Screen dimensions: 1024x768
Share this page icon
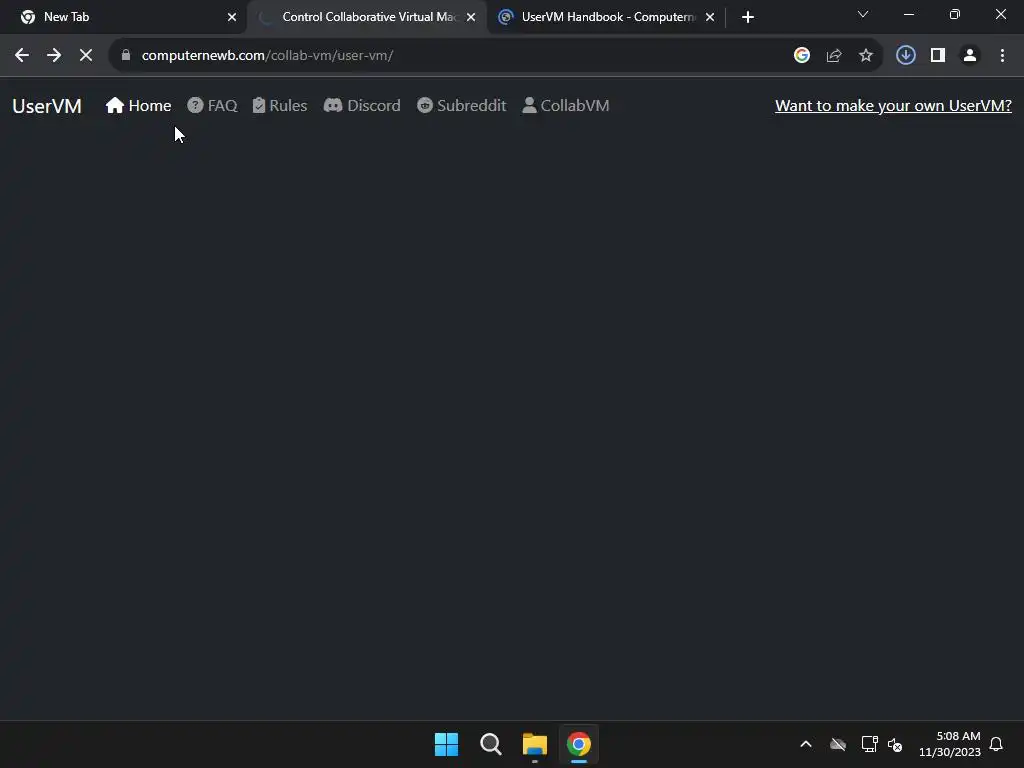834,56
